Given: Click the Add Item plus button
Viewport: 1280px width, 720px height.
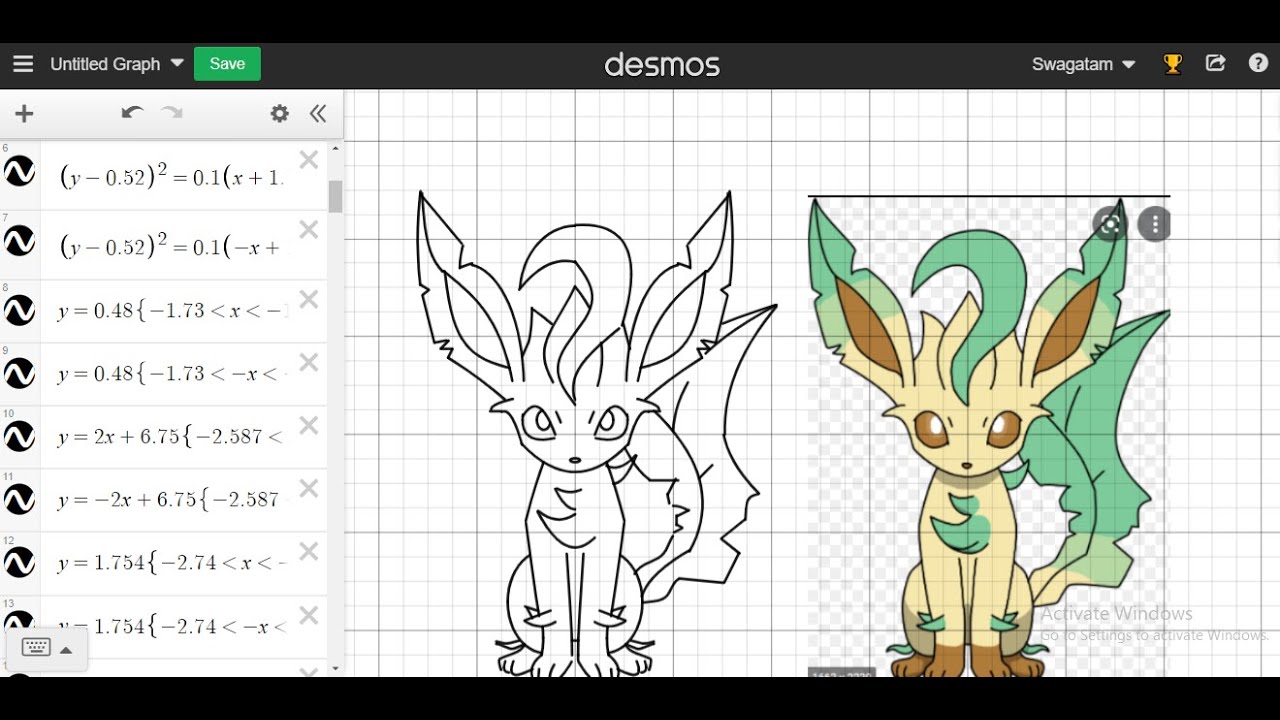Looking at the screenshot, I should [x=24, y=114].
